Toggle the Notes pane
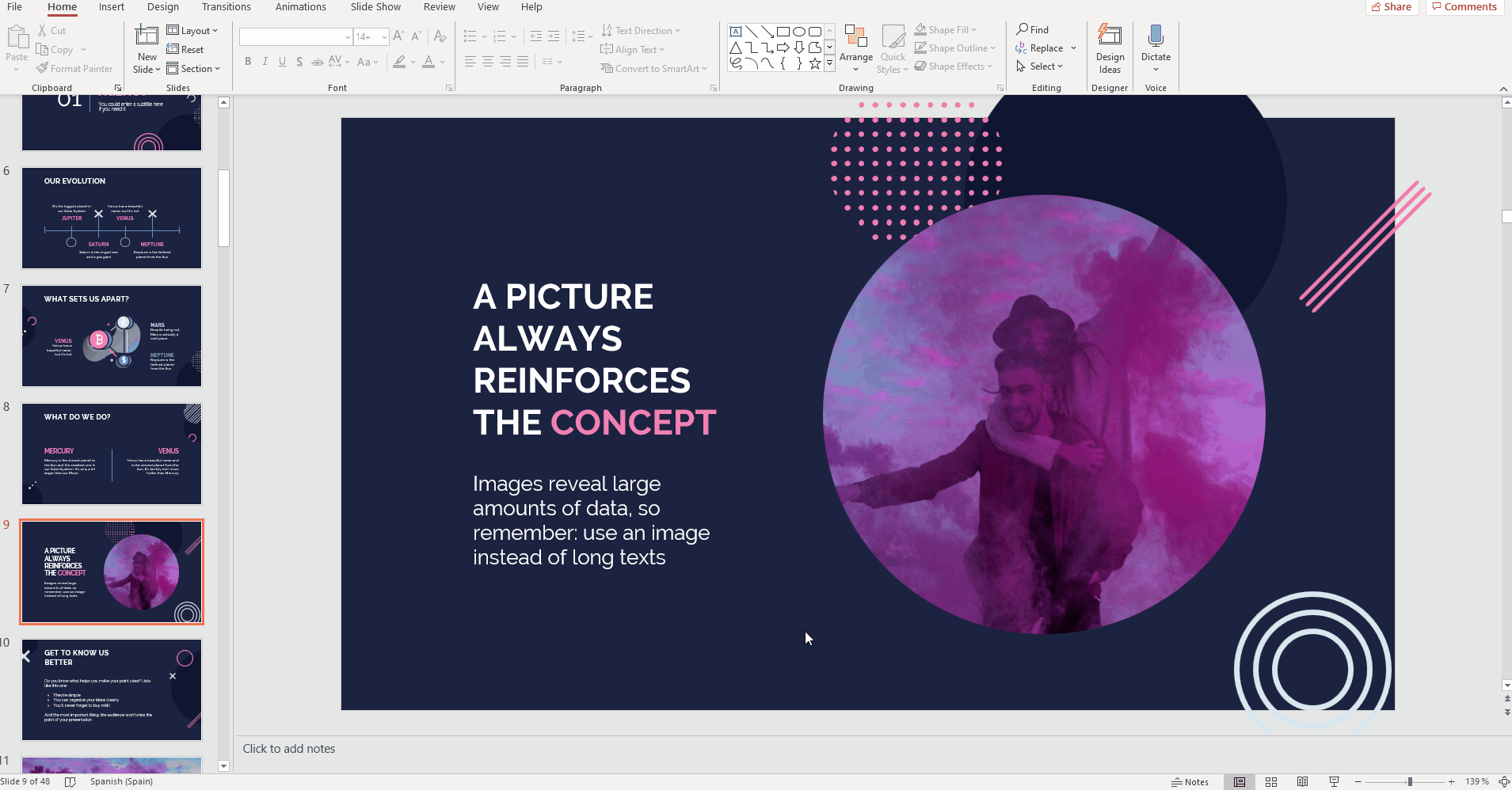Screen dimensions: 1512x790 pos(1190,782)
